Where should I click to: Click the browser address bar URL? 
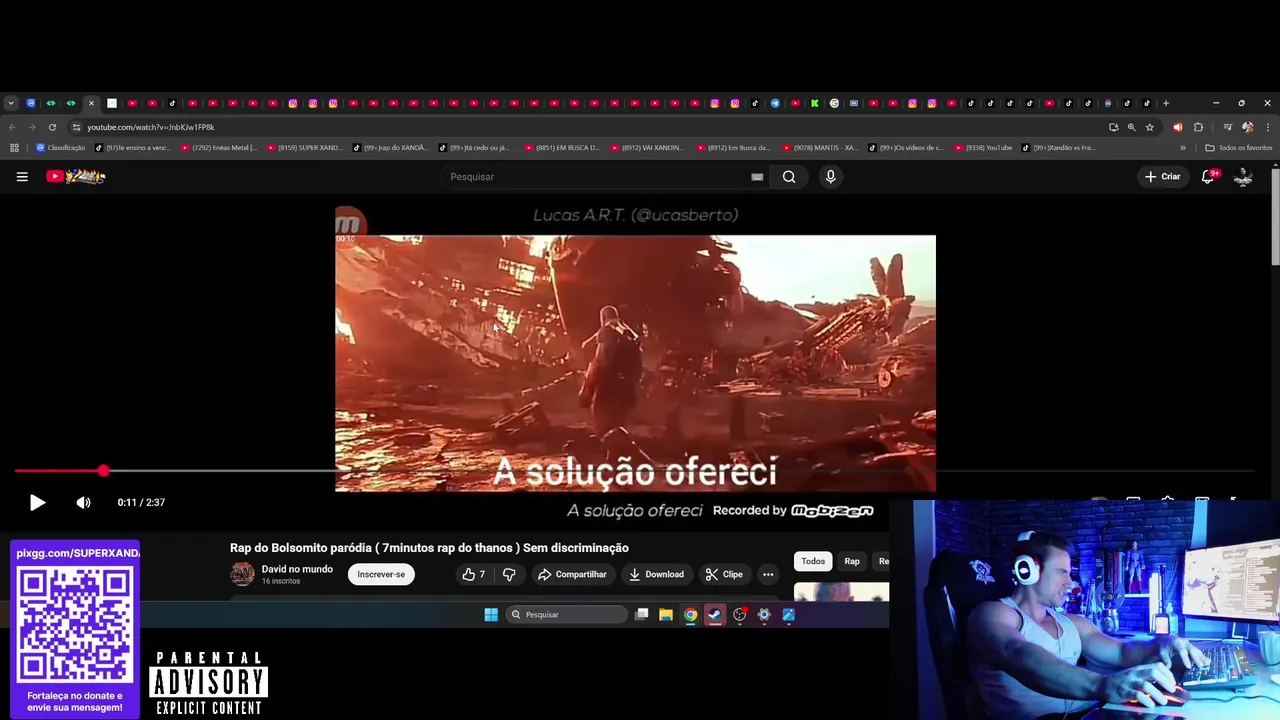[x=150, y=127]
